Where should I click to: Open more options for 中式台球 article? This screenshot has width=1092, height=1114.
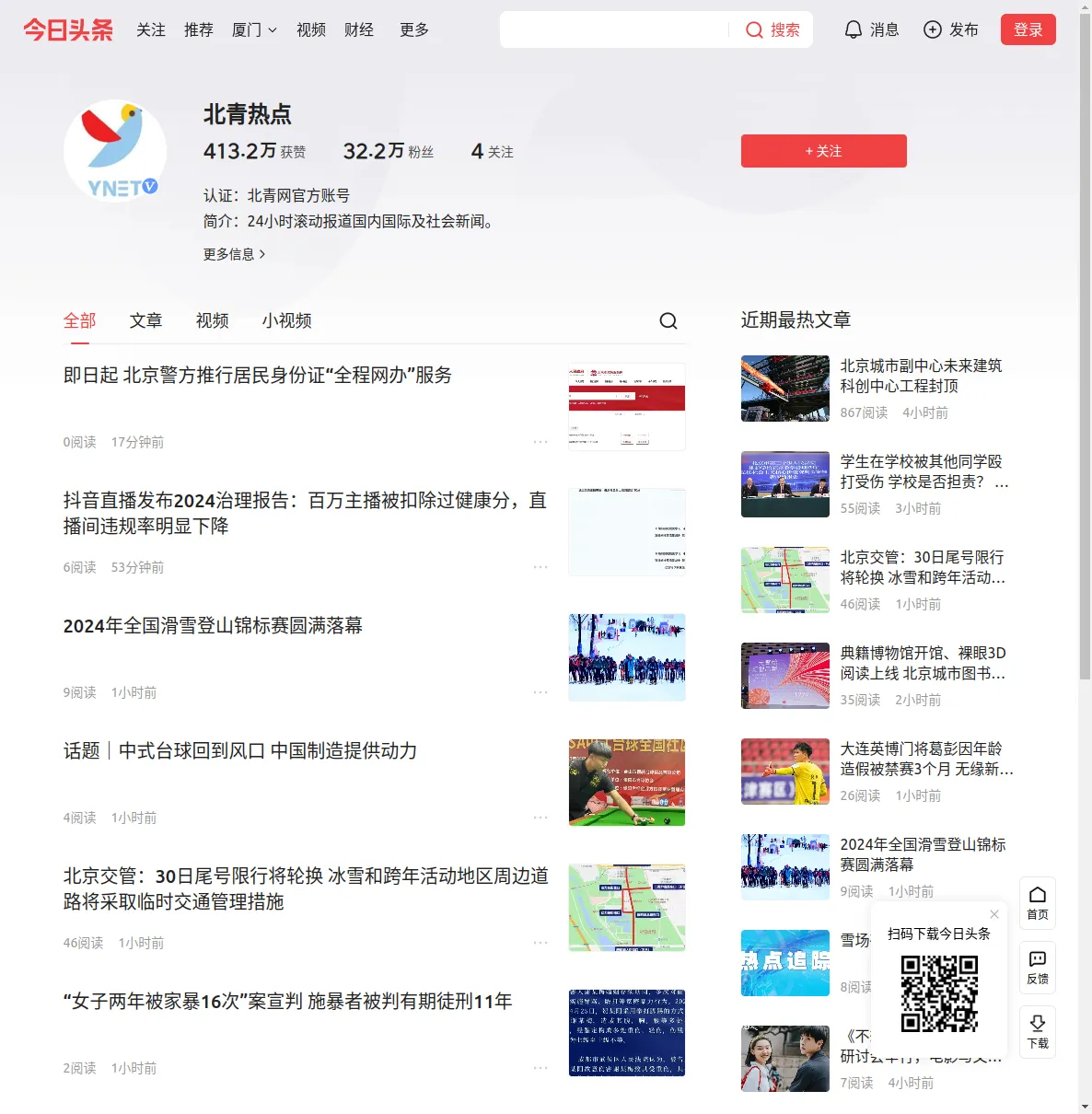coord(540,818)
